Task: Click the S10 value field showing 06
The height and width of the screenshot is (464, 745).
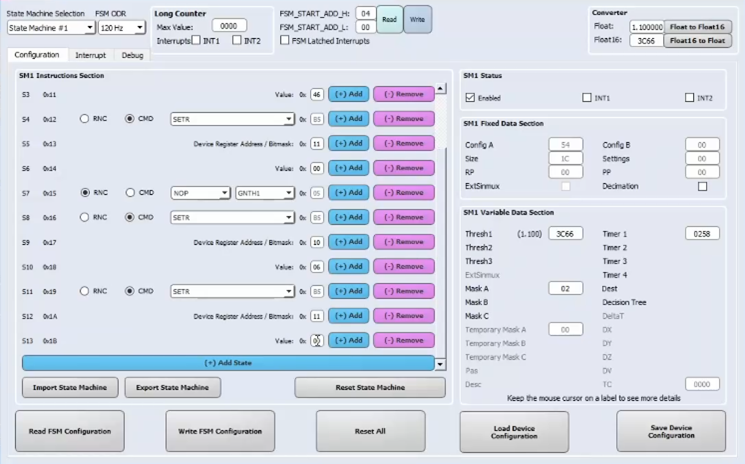Action: 317,267
